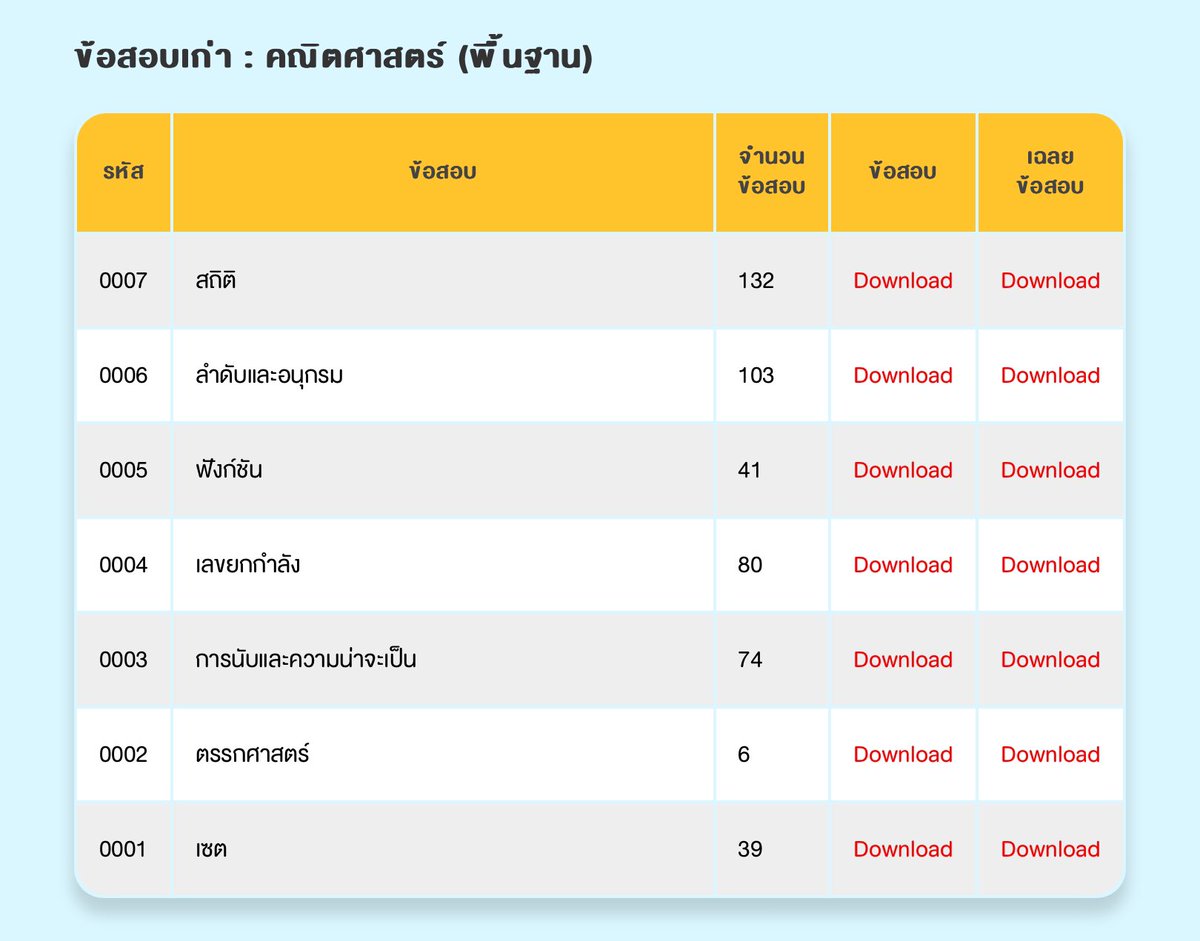The height and width of the screenshot is (941, 1200).
Task: Click the topic name เลขยกกำลัง
Action: [248, 564]
